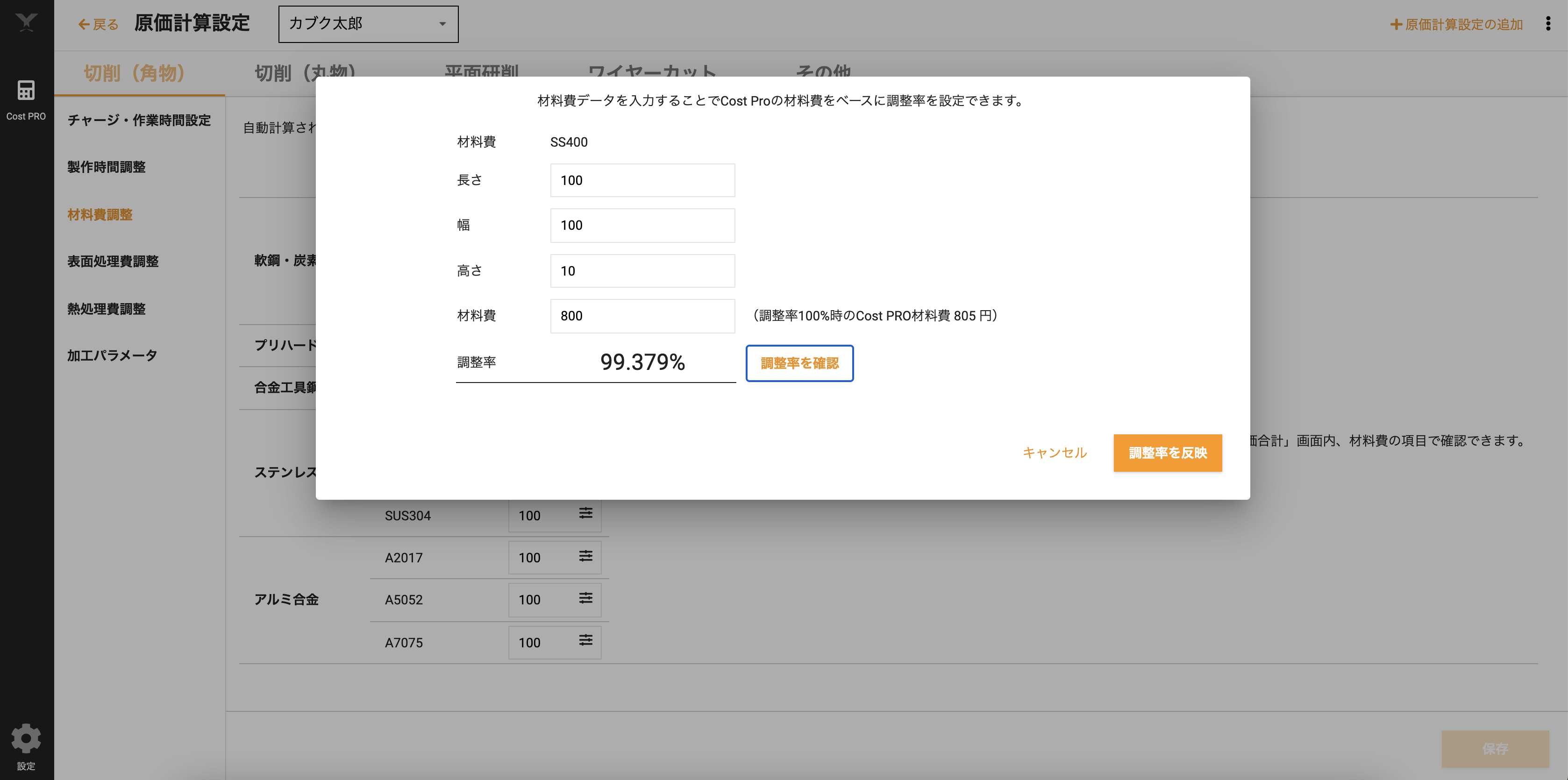
Task: Select チャージ・作業時間設定 in the sidebar
Action: 139,121
